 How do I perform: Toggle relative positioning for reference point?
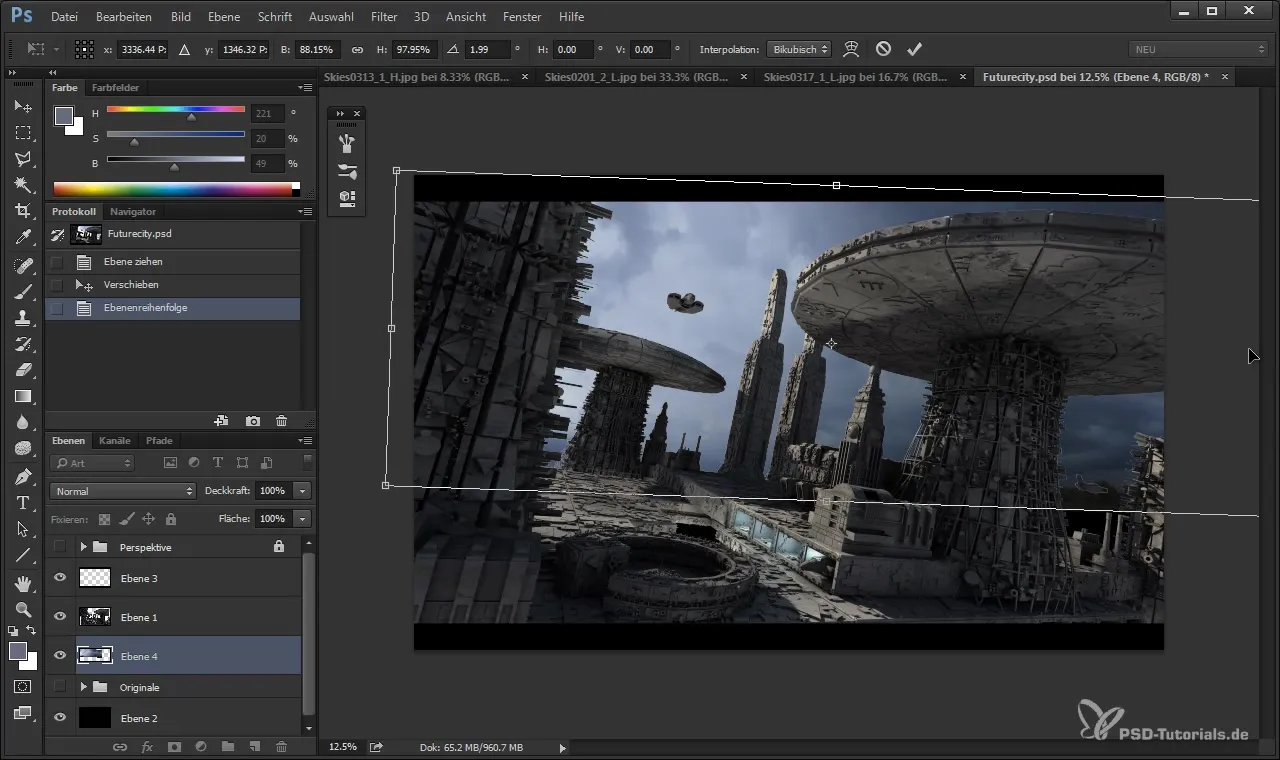coord(185,49)
